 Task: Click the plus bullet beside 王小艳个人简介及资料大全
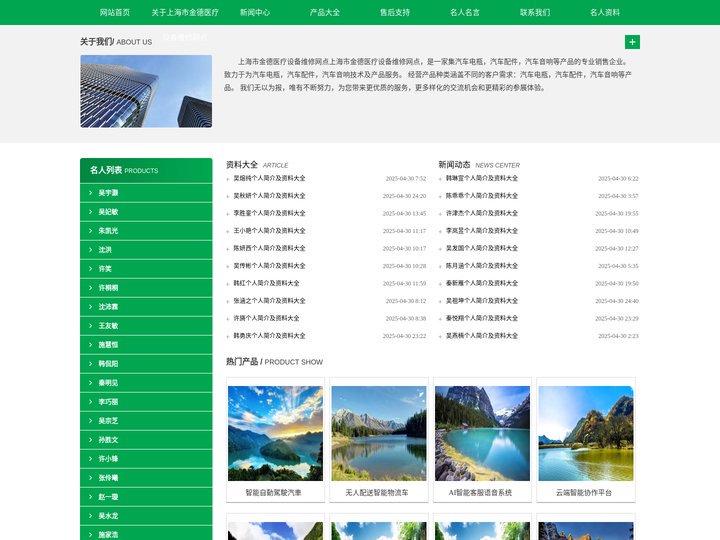pyautogui.click(x=227, y=231)
